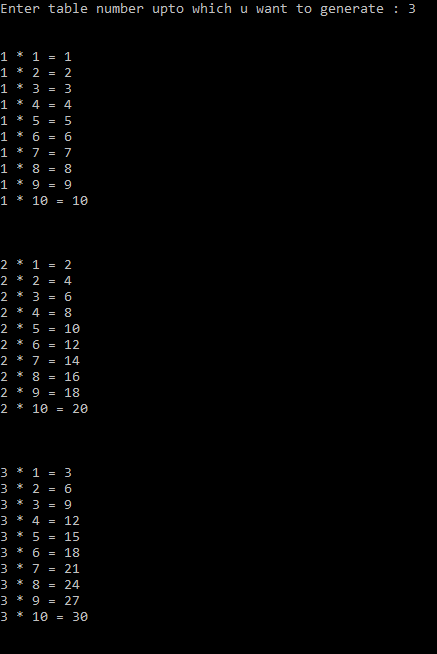Select the line "2 * 4 = 8"
Screen dimensions: 437x654
(36, 313)
